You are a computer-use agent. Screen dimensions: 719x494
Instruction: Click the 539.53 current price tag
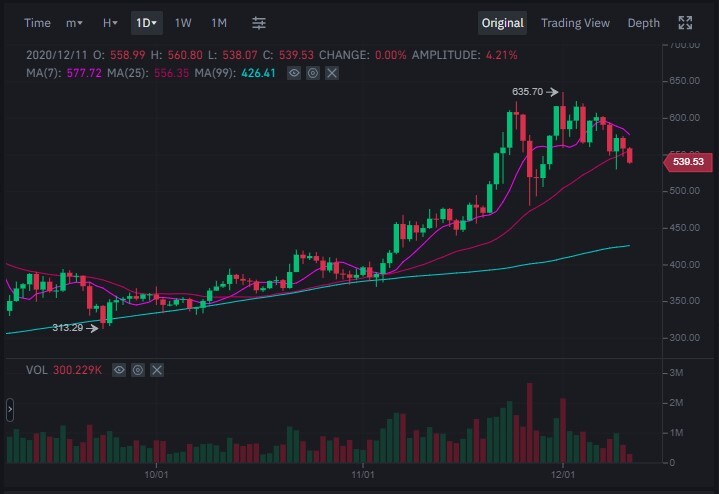tap(688, 162)
